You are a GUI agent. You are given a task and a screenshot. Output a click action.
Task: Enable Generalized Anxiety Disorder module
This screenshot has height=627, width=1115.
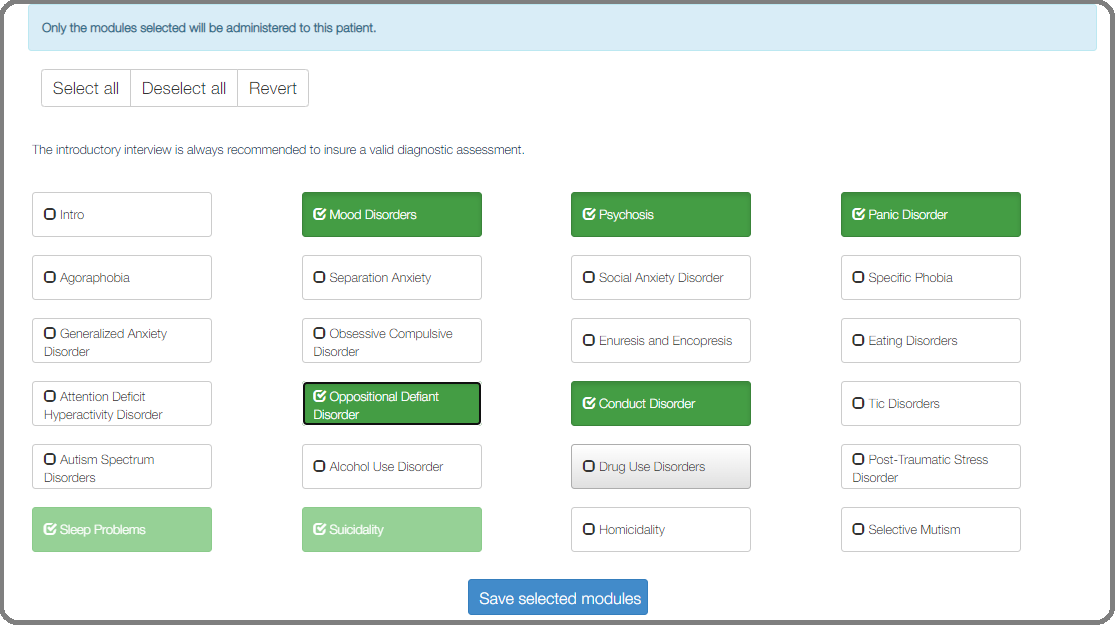122,341
